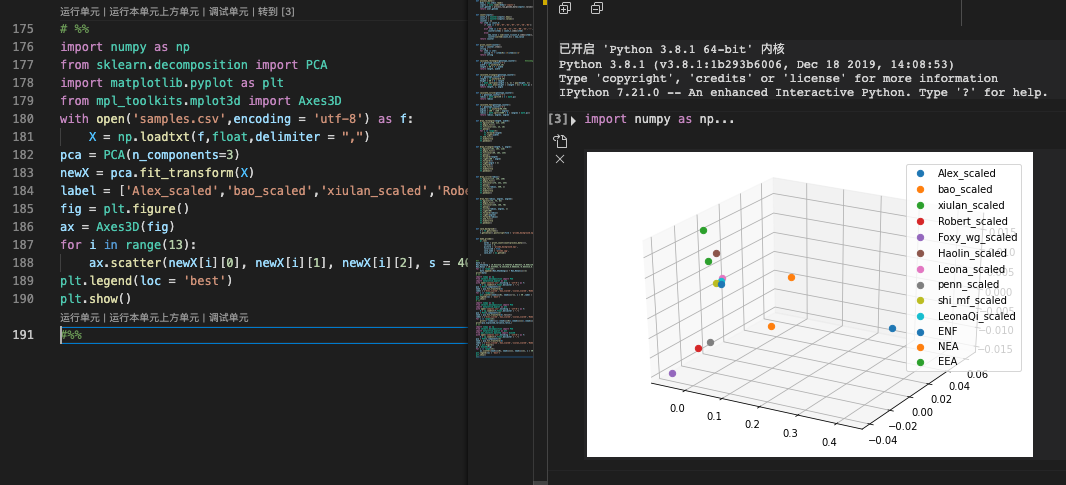The width and height of the screenshot is (1066, 485).
Task: Click the purple scatter point in plot
Action: click(672, 373)
